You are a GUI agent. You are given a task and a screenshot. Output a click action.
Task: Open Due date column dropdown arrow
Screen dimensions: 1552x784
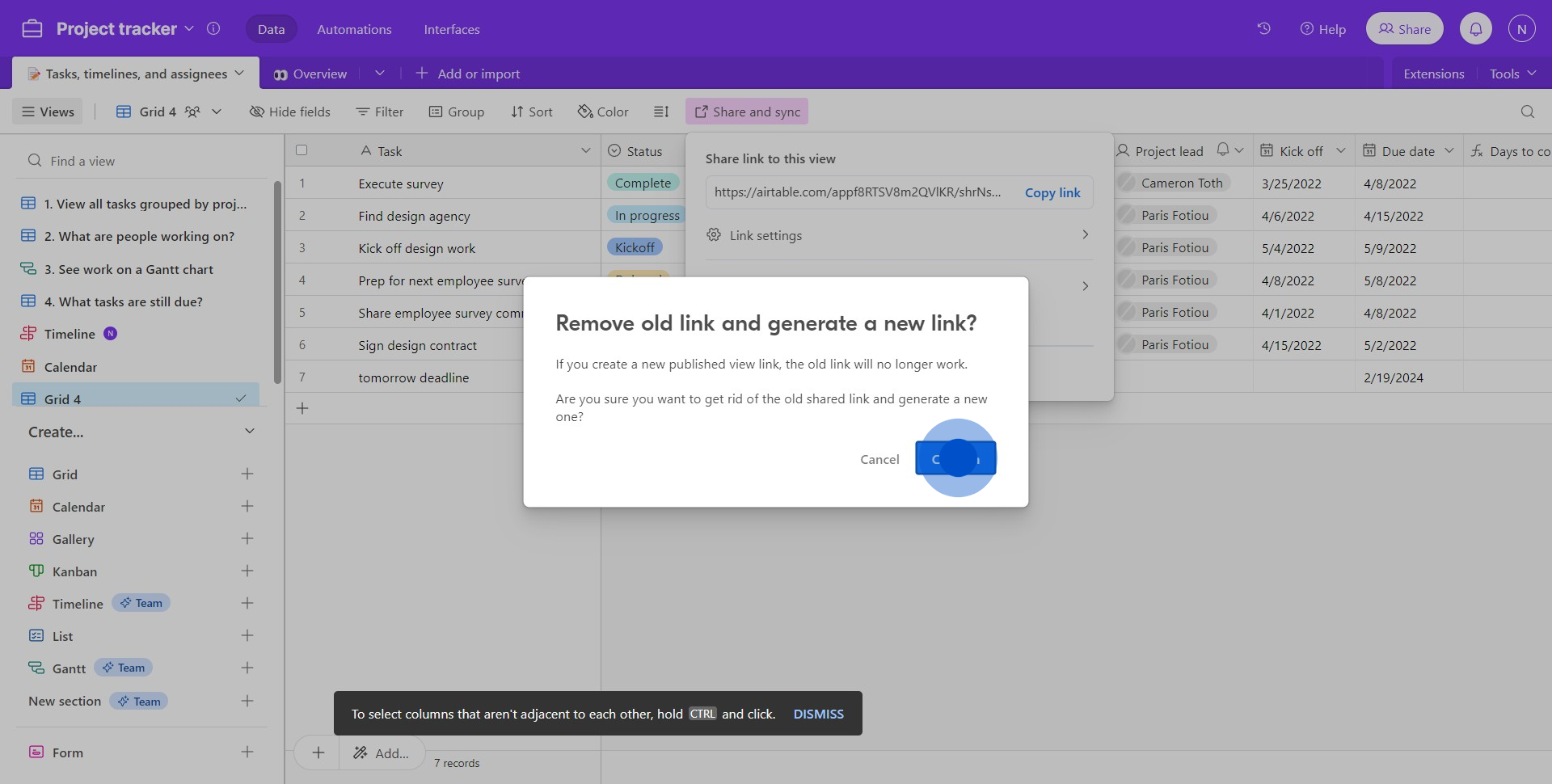pos(1449,151)
